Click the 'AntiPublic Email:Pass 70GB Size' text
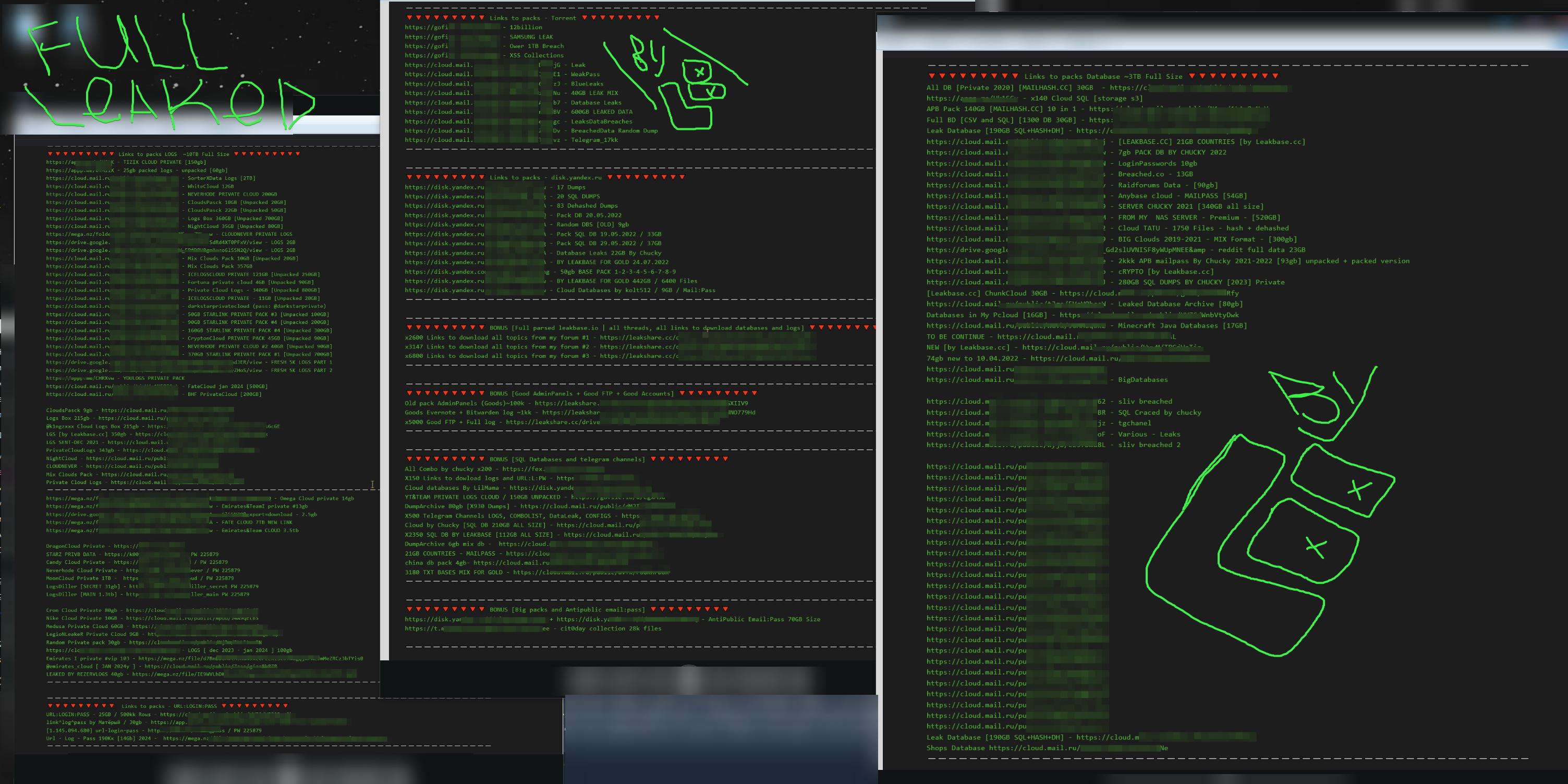Screen dimensions: 1568x784 [x=764, y=619]
